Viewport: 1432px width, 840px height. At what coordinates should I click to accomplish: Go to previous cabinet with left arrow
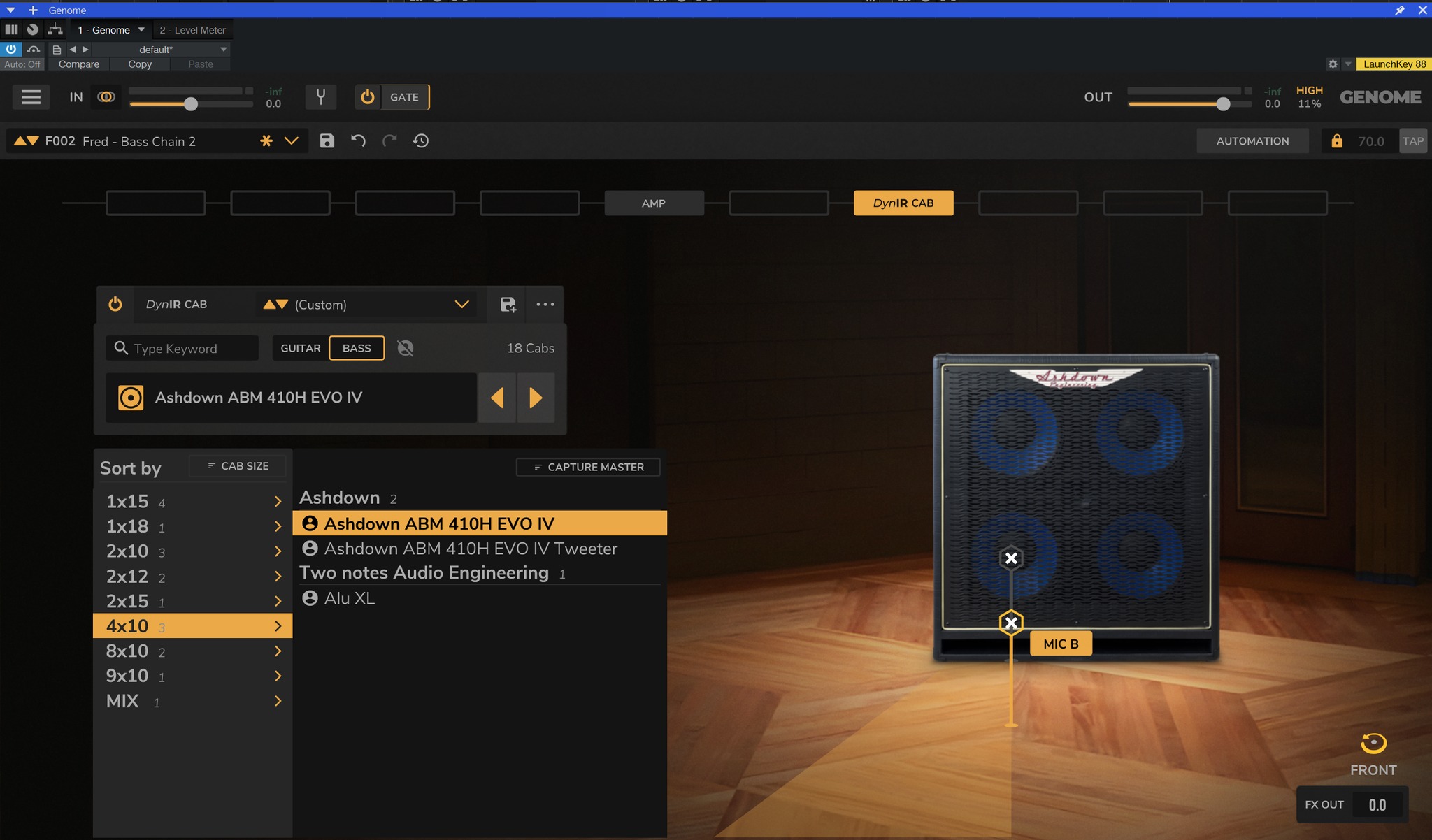coord(497,398)
